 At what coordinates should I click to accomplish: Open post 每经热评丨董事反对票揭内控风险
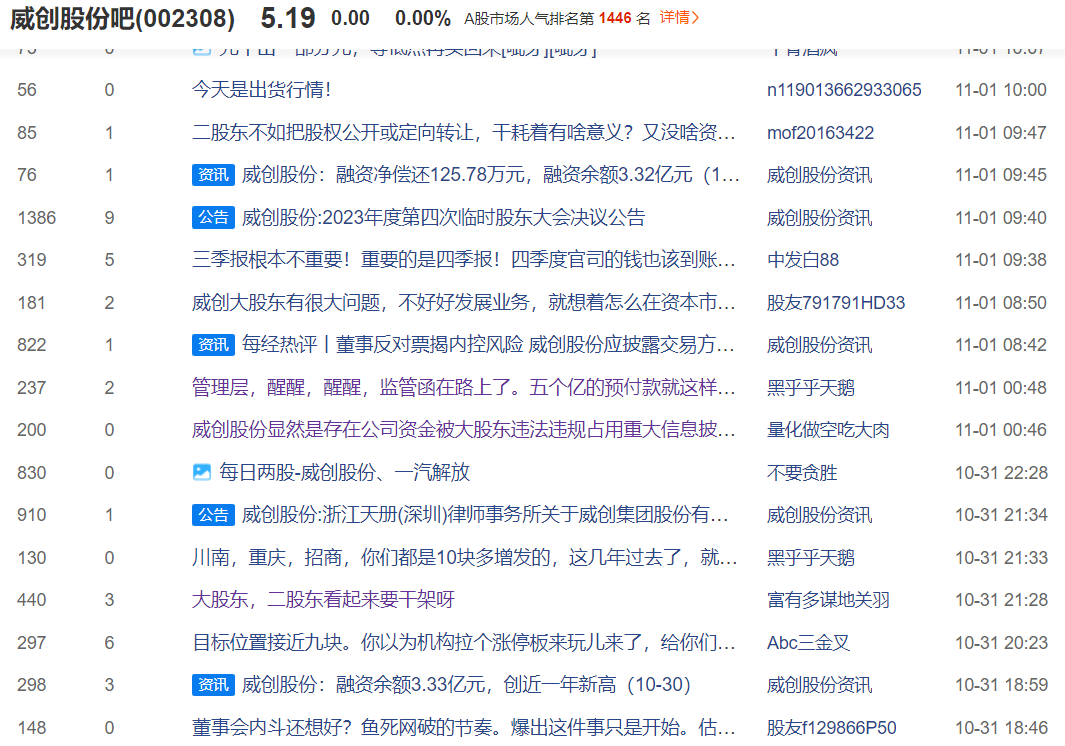point(488,345)
